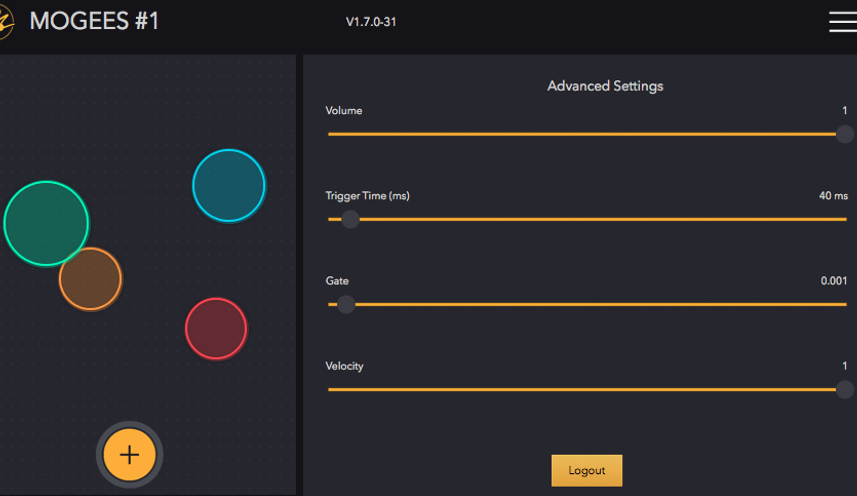Tap the orange-brown sound pad circle
Viewport: 857px width, 496px height.
tap(91, 279)
